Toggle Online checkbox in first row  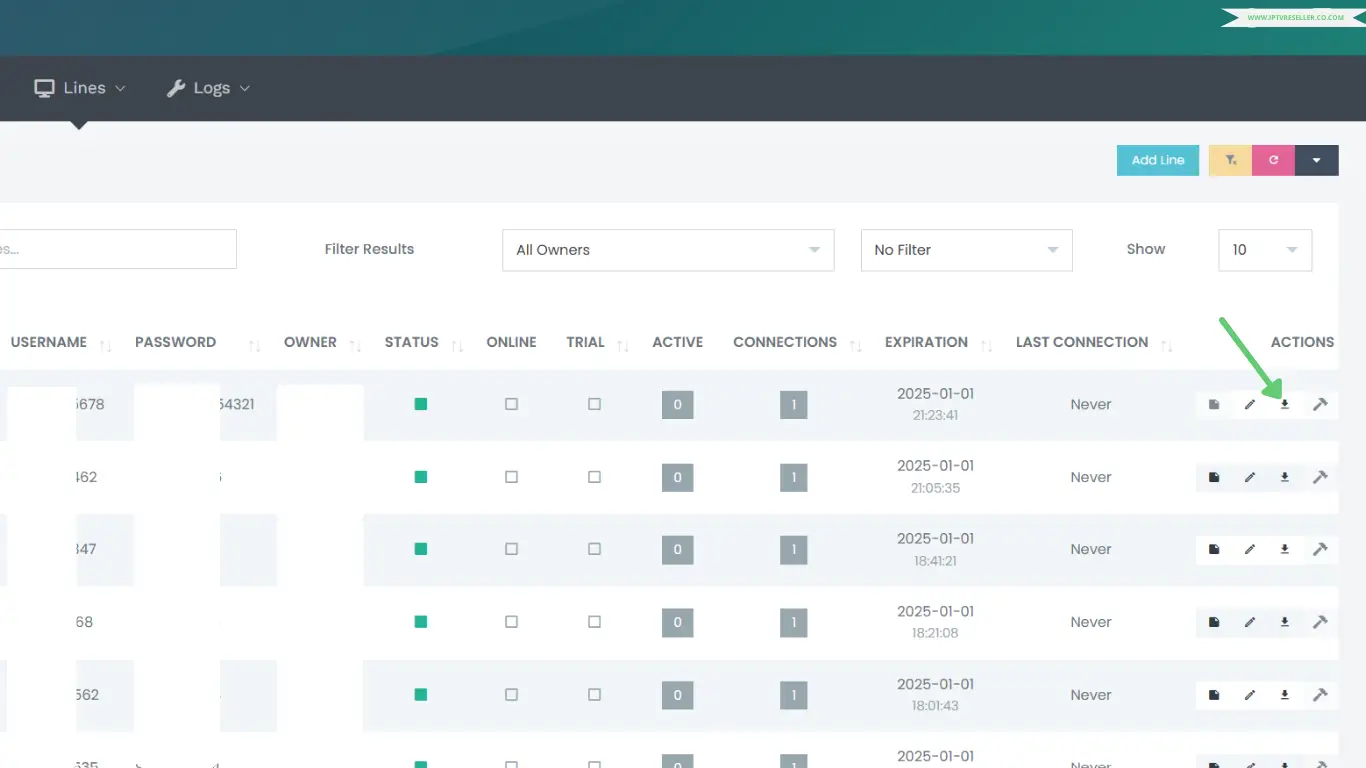(511, 404)
